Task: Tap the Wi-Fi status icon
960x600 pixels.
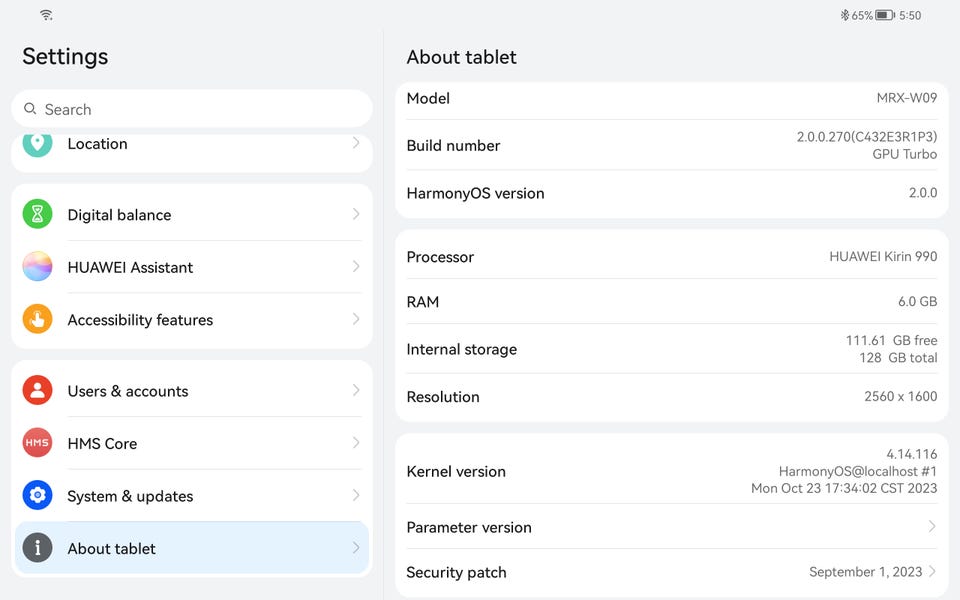Action: [46, 15]
